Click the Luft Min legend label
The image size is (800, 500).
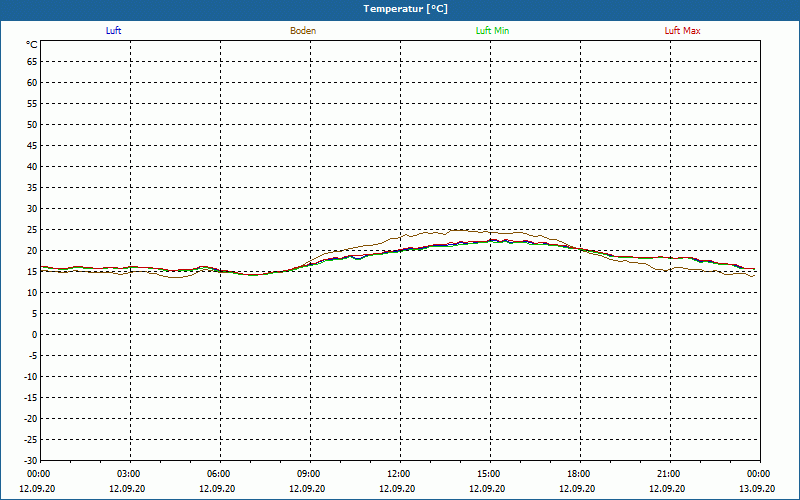(492, 31)
